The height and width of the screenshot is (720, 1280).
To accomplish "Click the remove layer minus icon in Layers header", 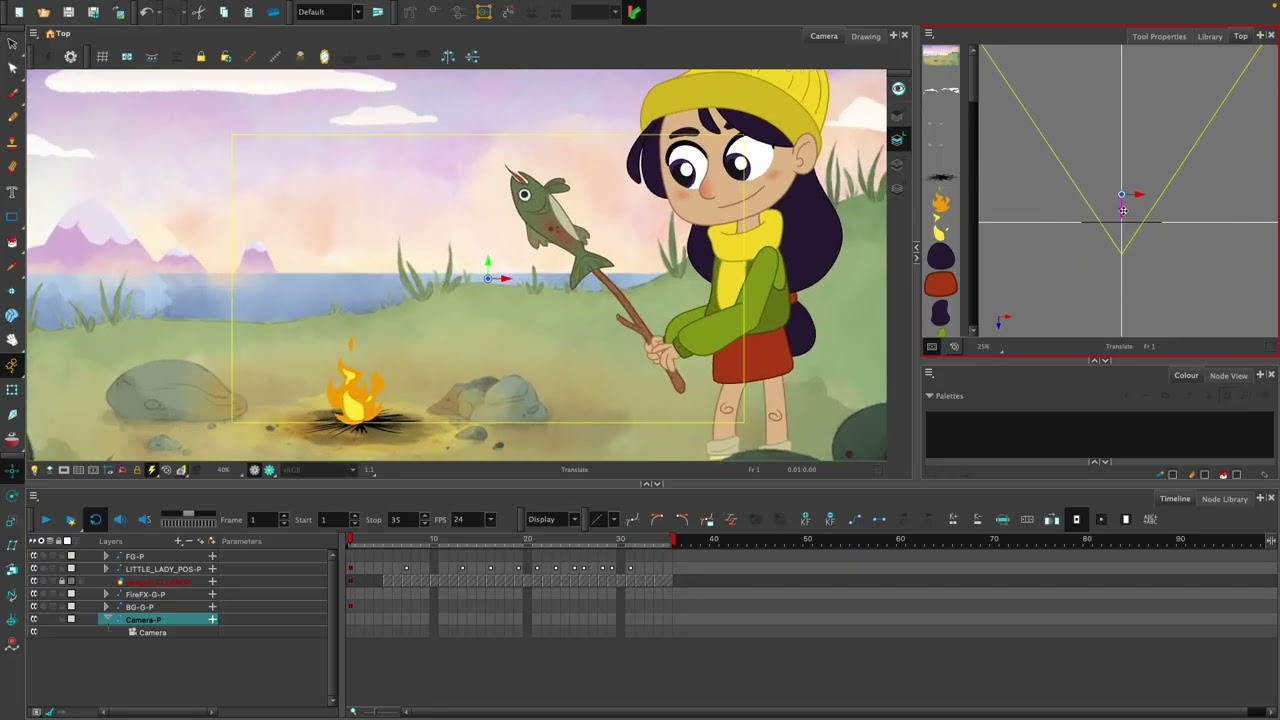I will [189, 541].
